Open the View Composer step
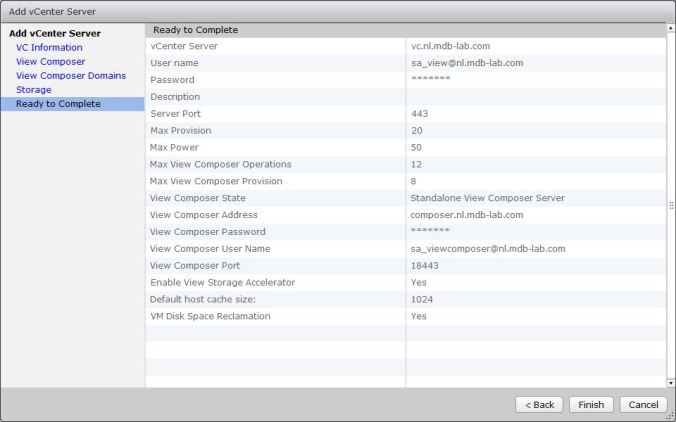The height and width of the screenshot is (422, 676). click(50, 61)
